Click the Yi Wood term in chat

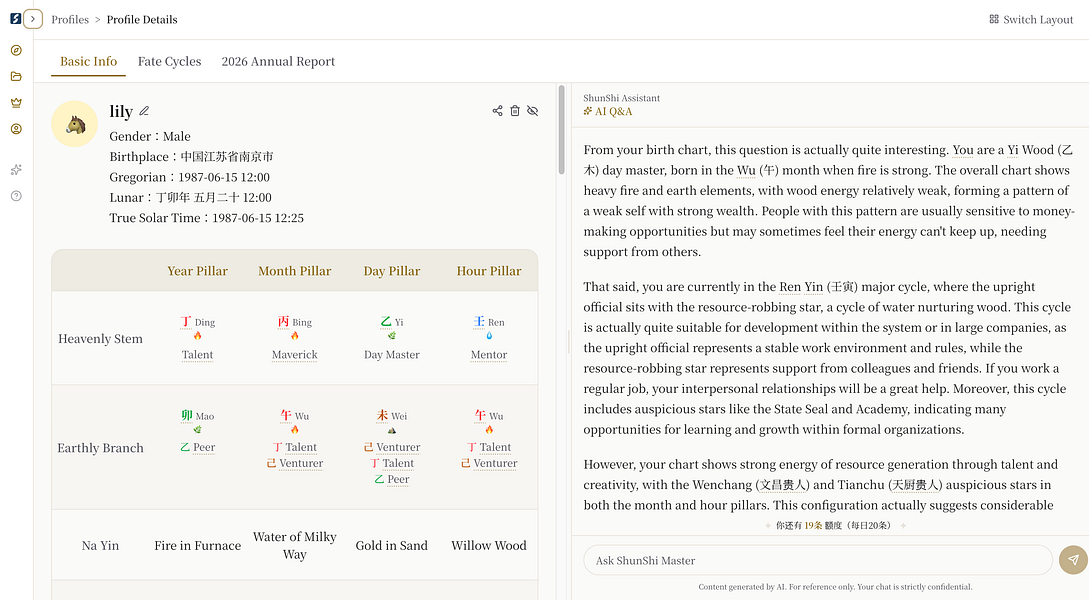(x=1031, y=150)
